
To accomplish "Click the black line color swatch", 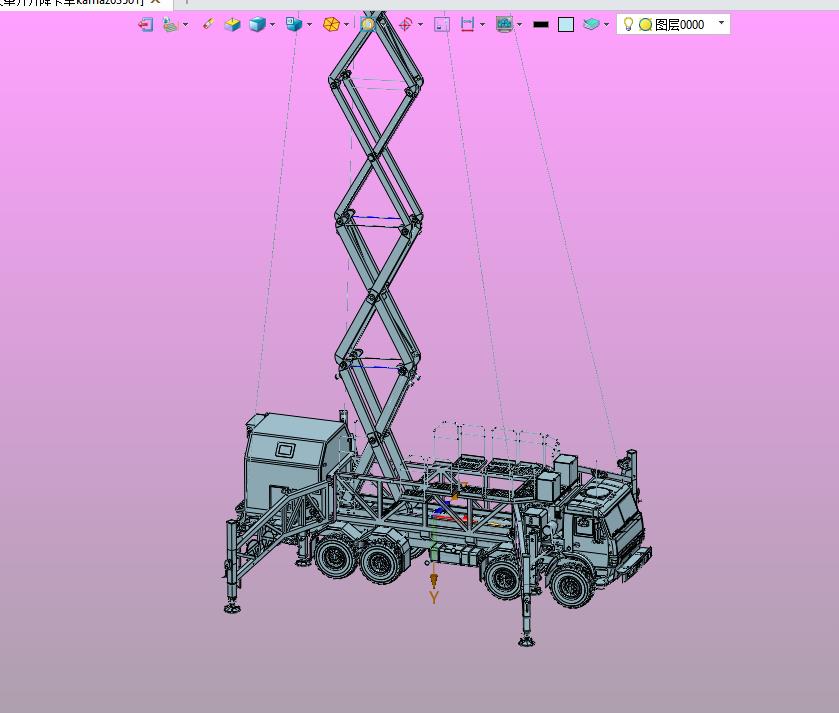I will [x=541, y=25].
